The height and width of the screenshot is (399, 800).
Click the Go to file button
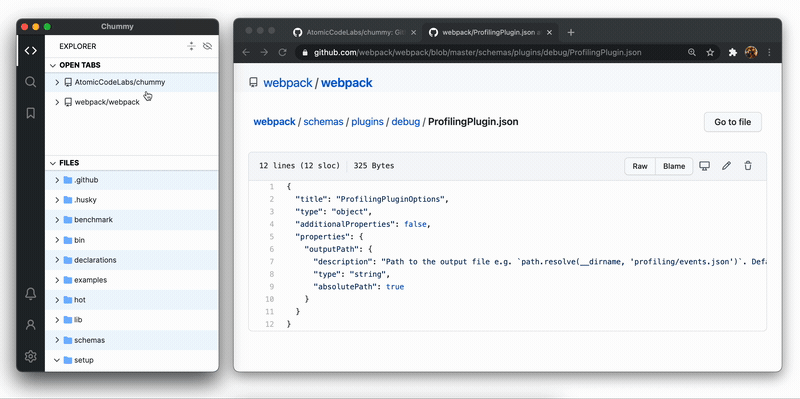pyautogui.click(x=733, y=122)
